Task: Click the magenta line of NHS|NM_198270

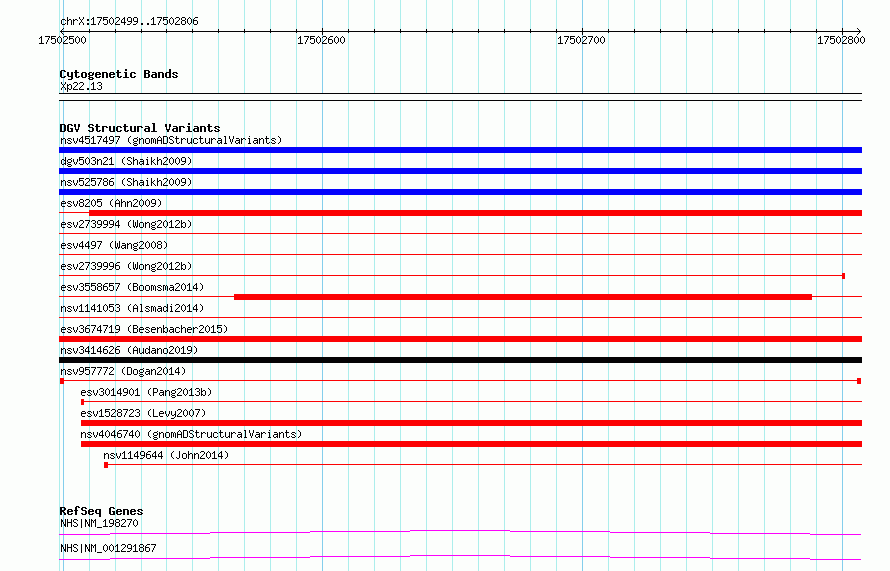Action: (x=460, y=532)
